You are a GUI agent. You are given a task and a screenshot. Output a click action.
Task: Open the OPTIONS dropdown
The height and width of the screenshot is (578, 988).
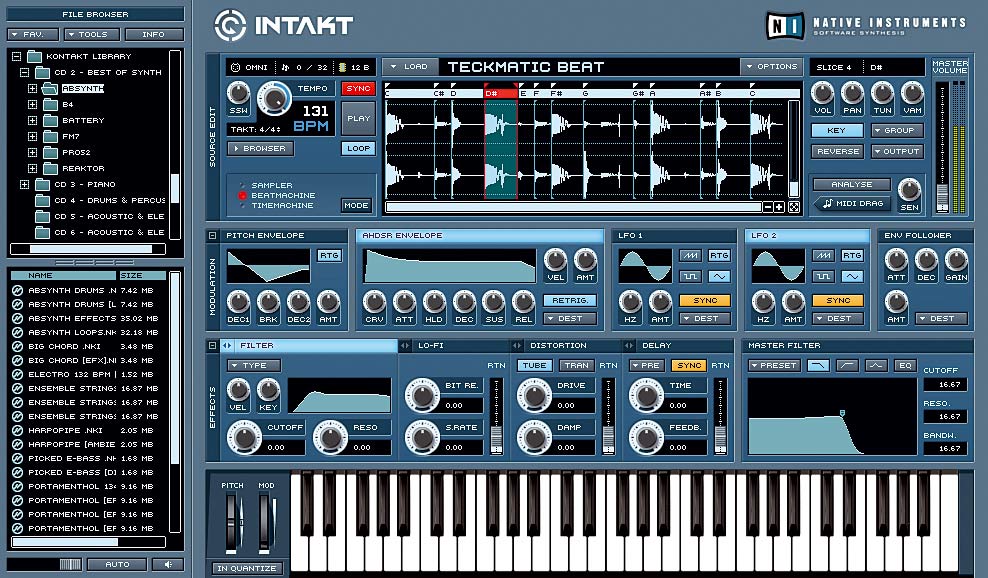coord(771,66)
